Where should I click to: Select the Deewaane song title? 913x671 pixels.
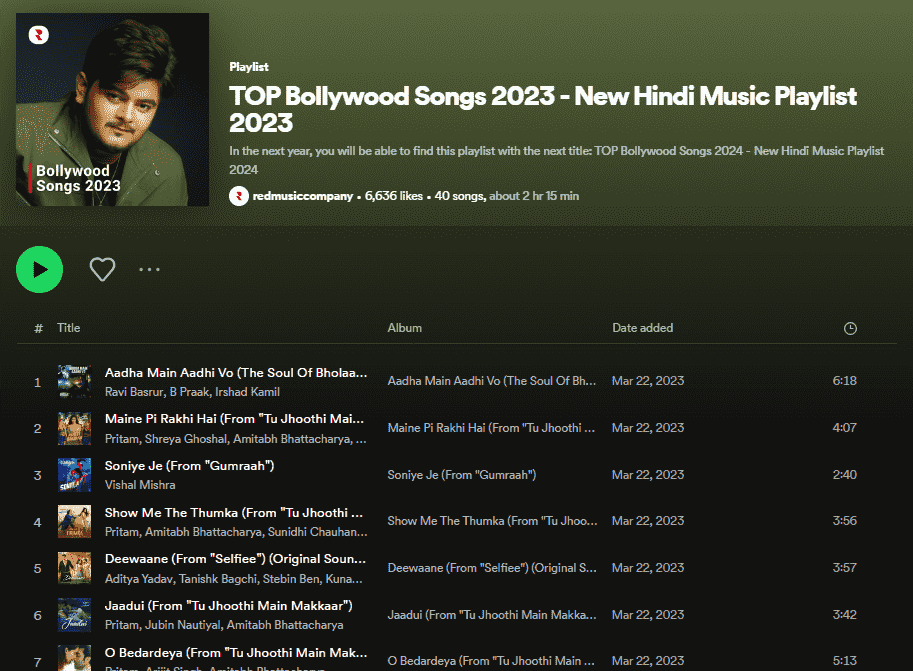tap(235, 559)
